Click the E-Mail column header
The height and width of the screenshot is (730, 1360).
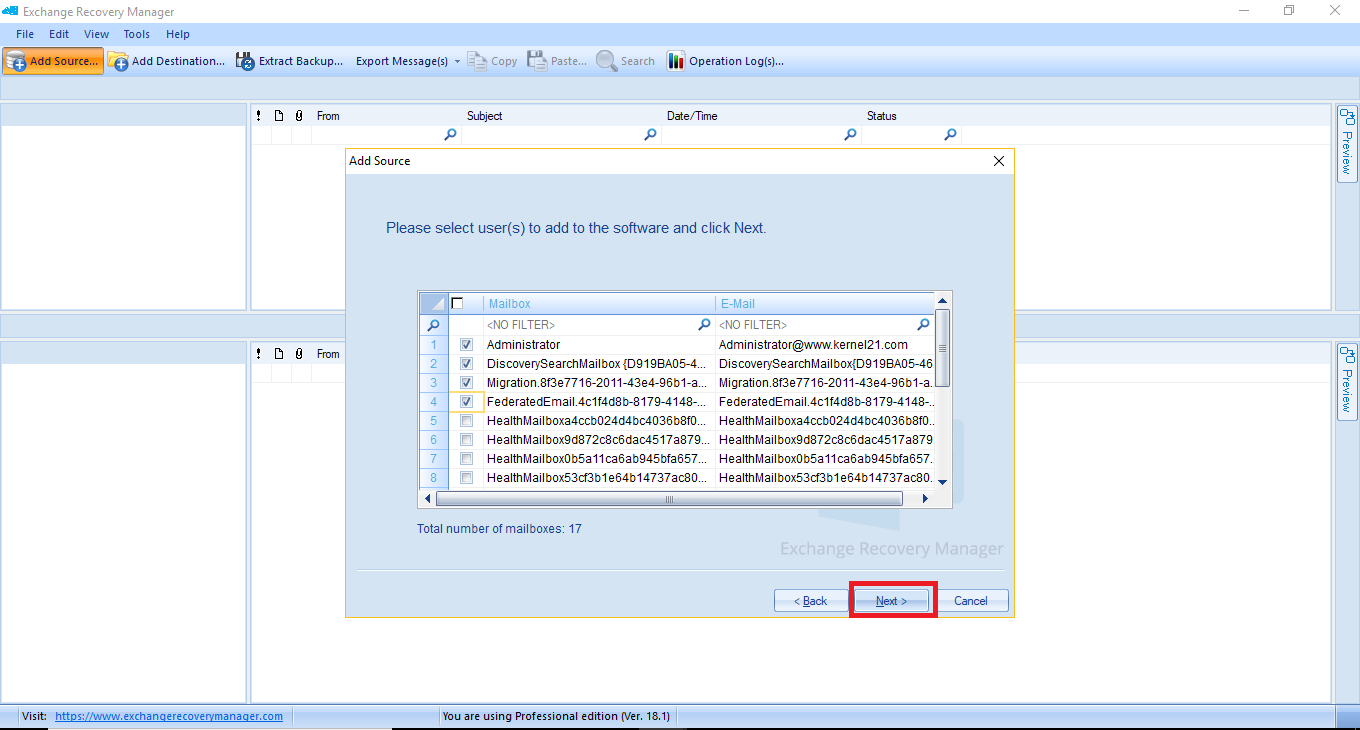coord(825,303)
